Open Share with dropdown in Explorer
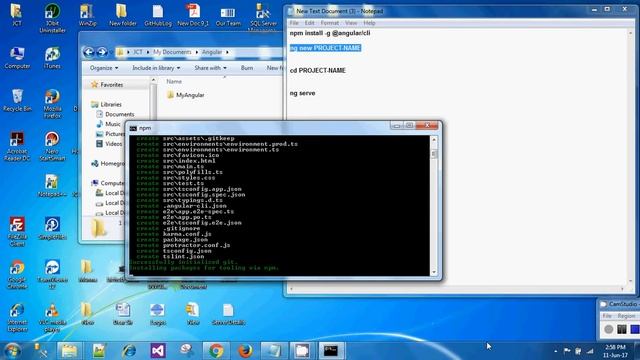The height and width of the screenshot is (360, 640). pyautogui.click(x=210, y=68)
